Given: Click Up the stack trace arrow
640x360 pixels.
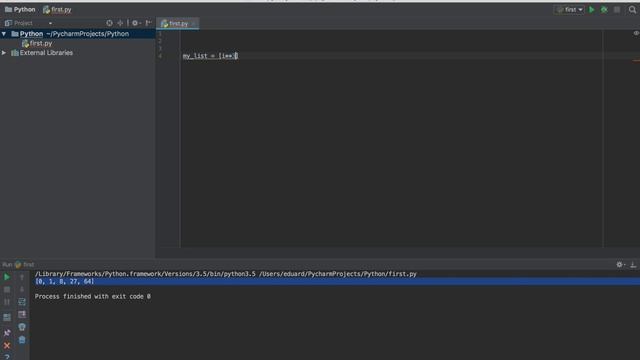Looking at the screenshot, I should (22, 277).
